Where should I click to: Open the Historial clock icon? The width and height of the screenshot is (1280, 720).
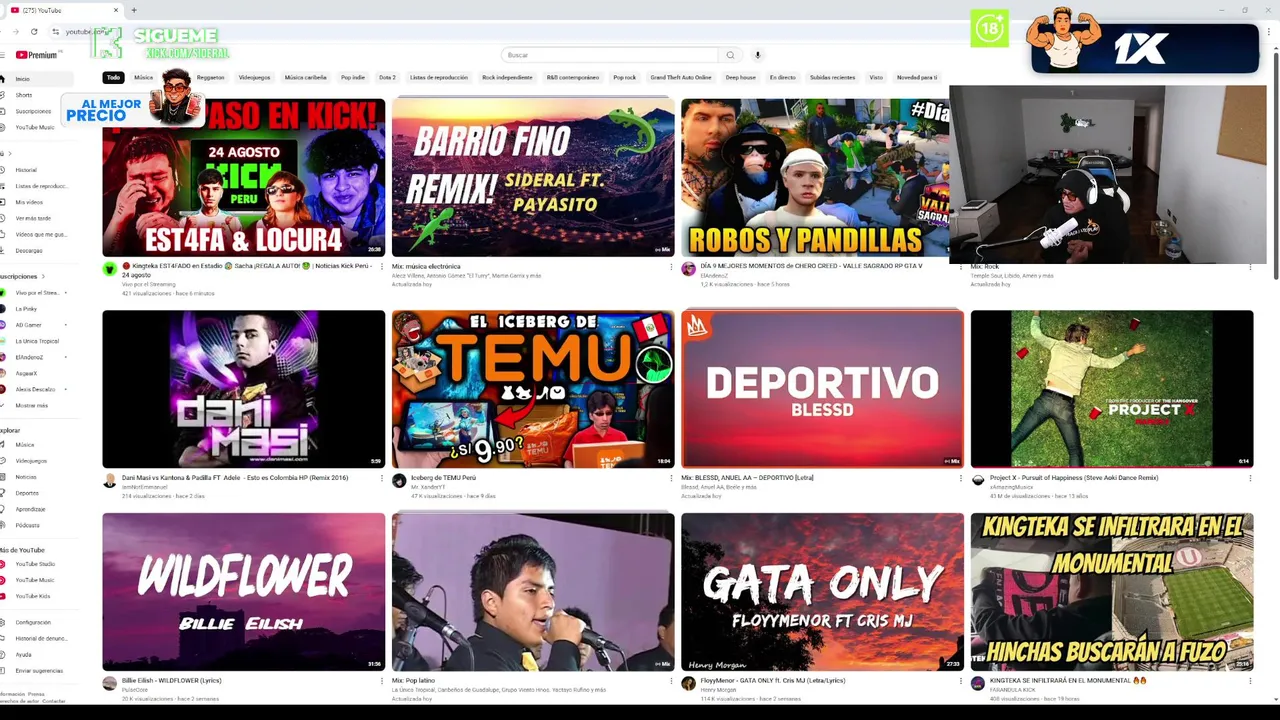[x=3, y=170]
